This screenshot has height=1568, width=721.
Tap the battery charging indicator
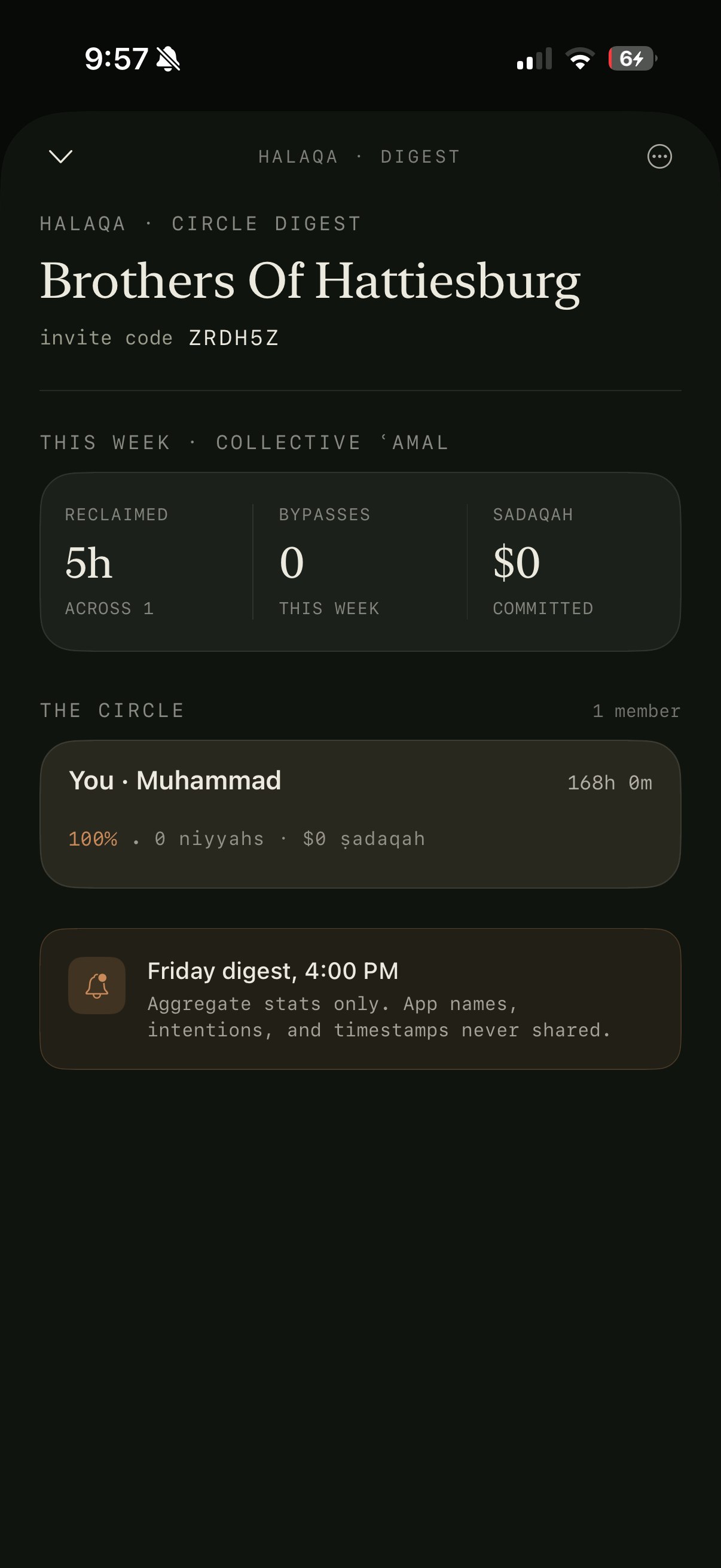[633, 59]
